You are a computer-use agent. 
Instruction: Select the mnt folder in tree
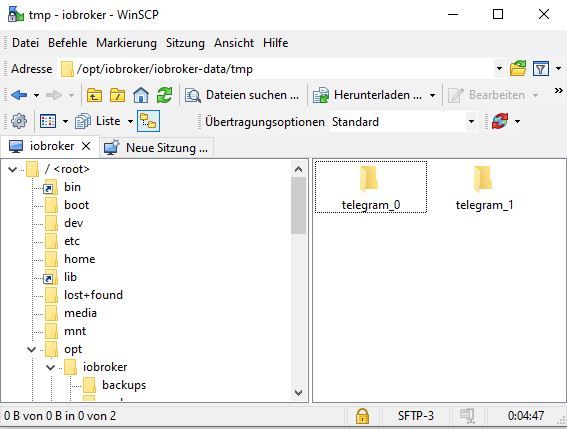pos(66,331)
